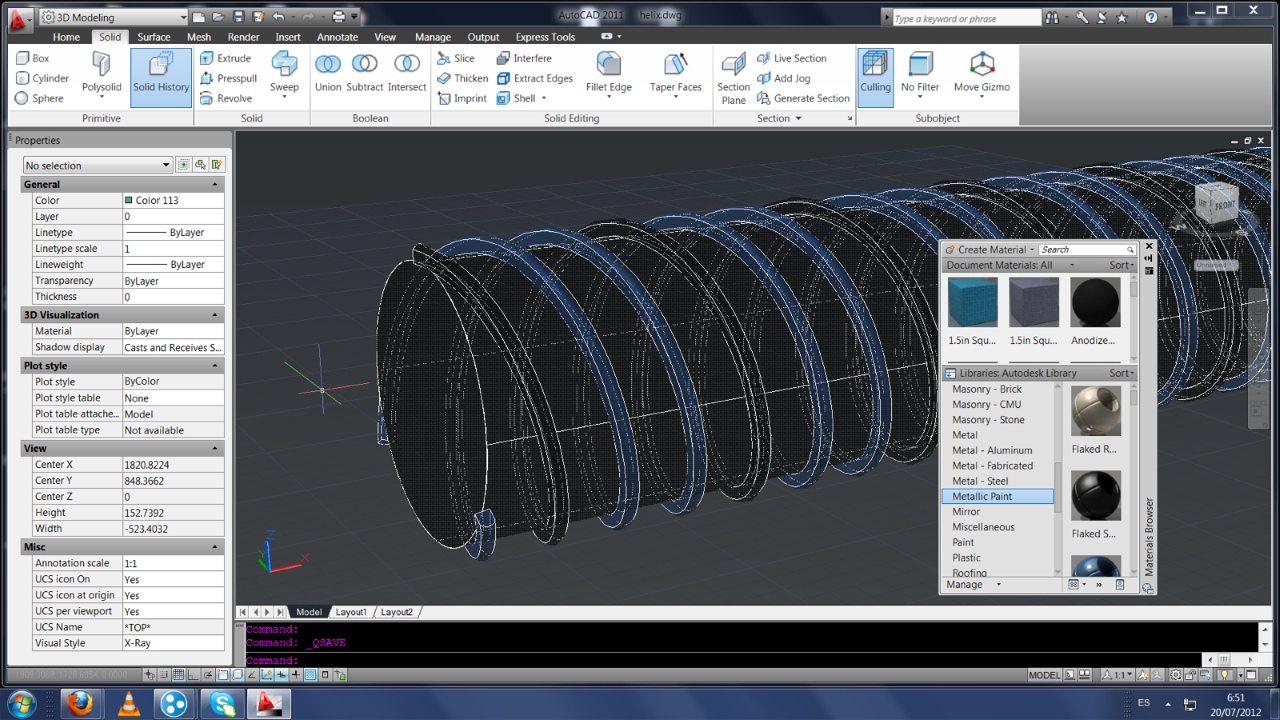Screen dimensions: 1280x720
Task: Click the Intersect boolean tool
Action: (x=407, y=73)
